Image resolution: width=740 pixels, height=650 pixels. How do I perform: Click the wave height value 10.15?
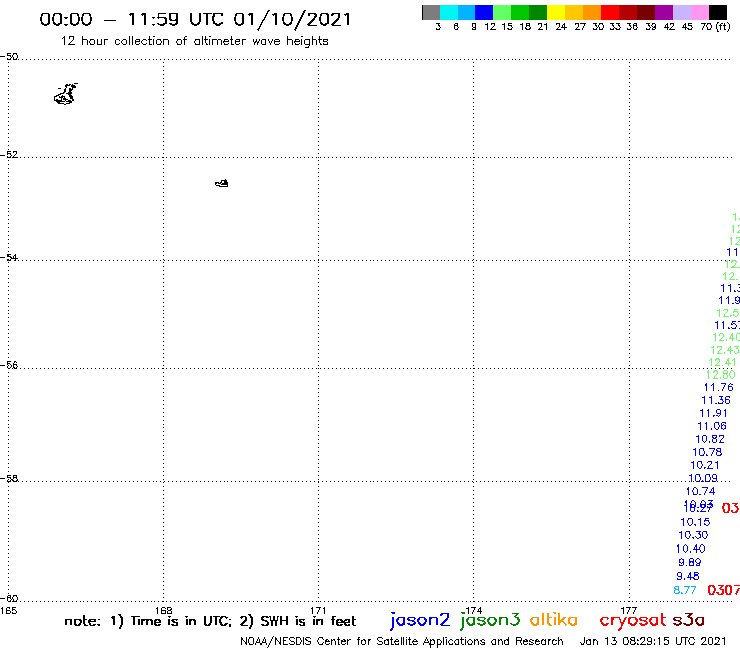pyautogui.click(x=695, y=523)
